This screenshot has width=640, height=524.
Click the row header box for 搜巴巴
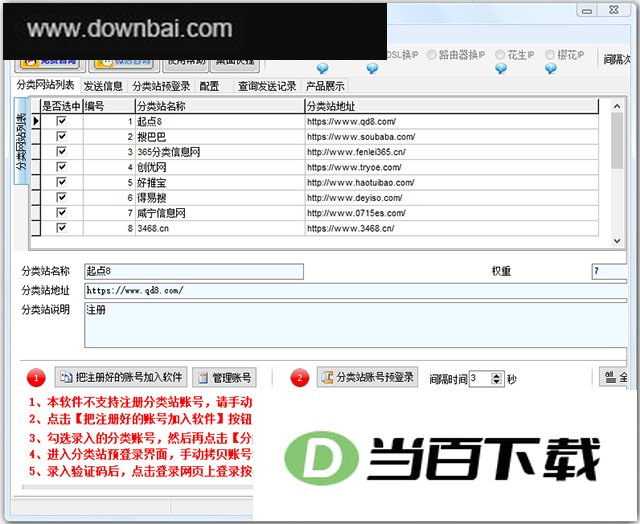[x=36, y=137]
